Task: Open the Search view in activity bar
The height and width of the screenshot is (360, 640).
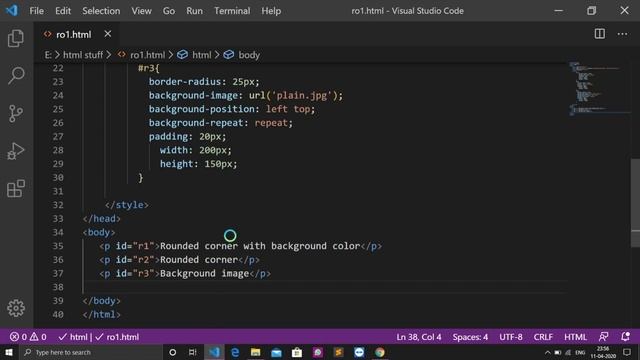Action: (16, 76)
